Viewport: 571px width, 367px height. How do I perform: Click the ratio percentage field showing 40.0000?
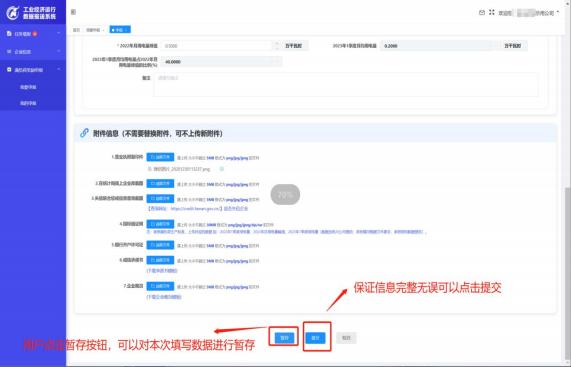click(221, 62)
